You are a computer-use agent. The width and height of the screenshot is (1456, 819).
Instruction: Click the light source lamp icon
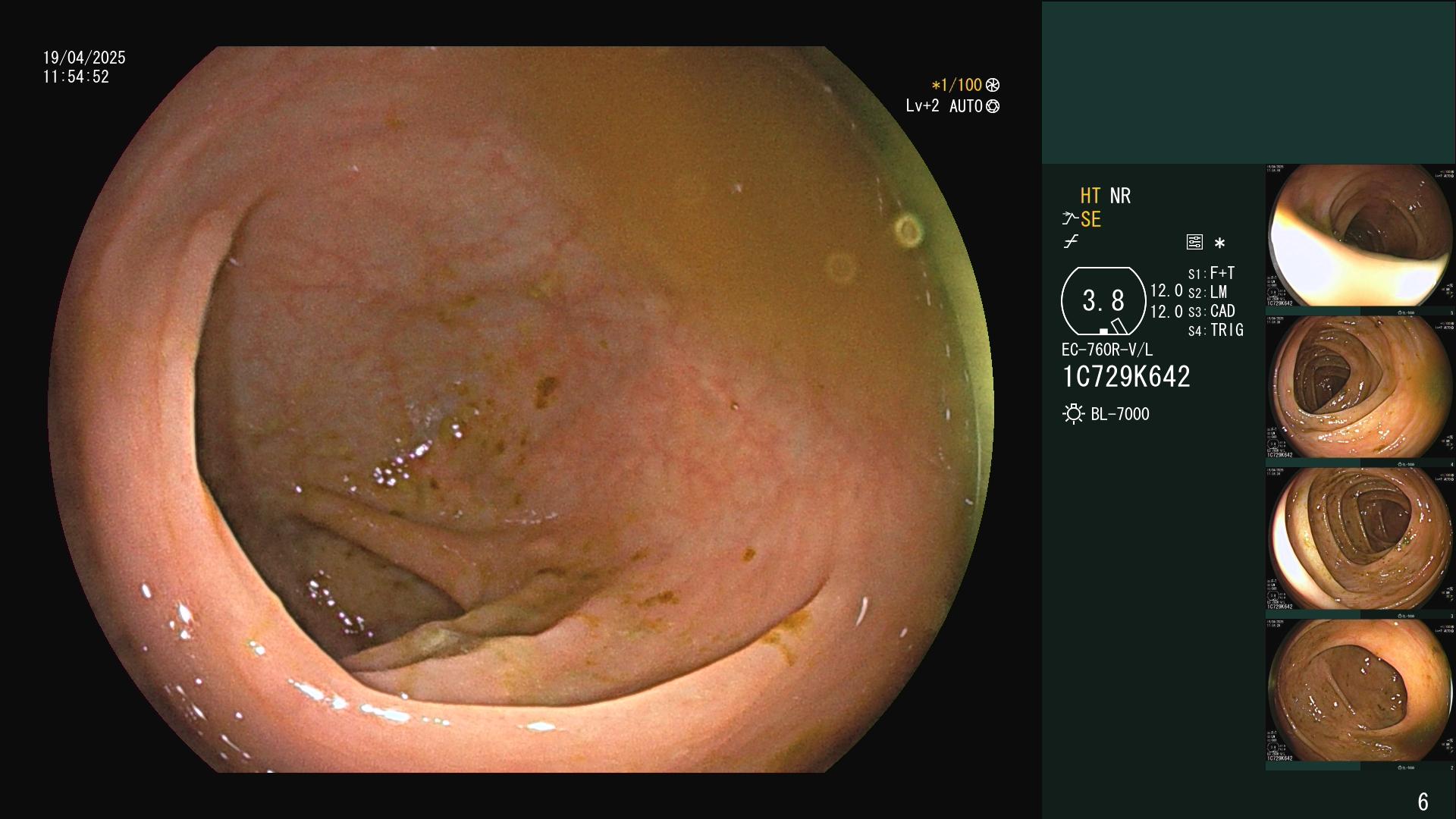click(1073, 414)
